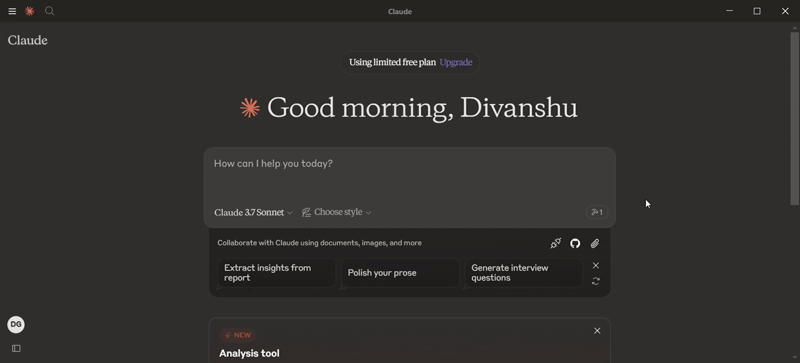Click the 'Using limited free plan' banner text
The image size is (800, 363).
(392, 62)
